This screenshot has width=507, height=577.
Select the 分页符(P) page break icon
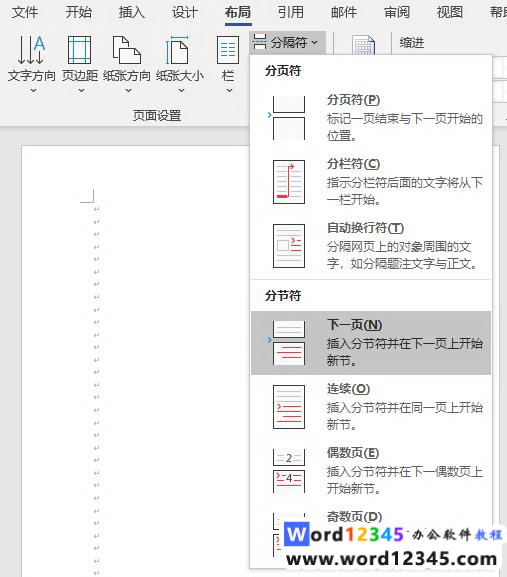tap(288, 118)
